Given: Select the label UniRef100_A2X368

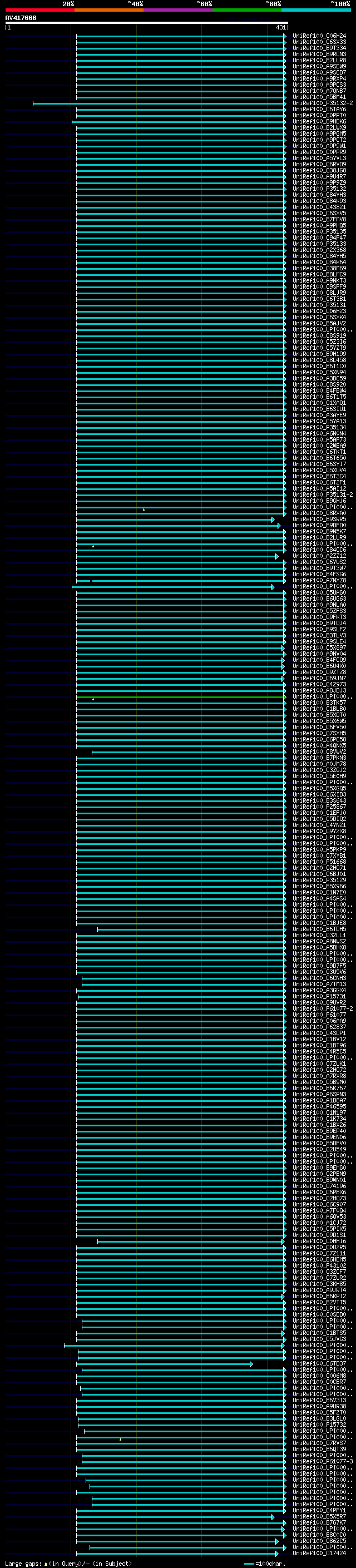Looking at the screenshot, I should 319,250.
